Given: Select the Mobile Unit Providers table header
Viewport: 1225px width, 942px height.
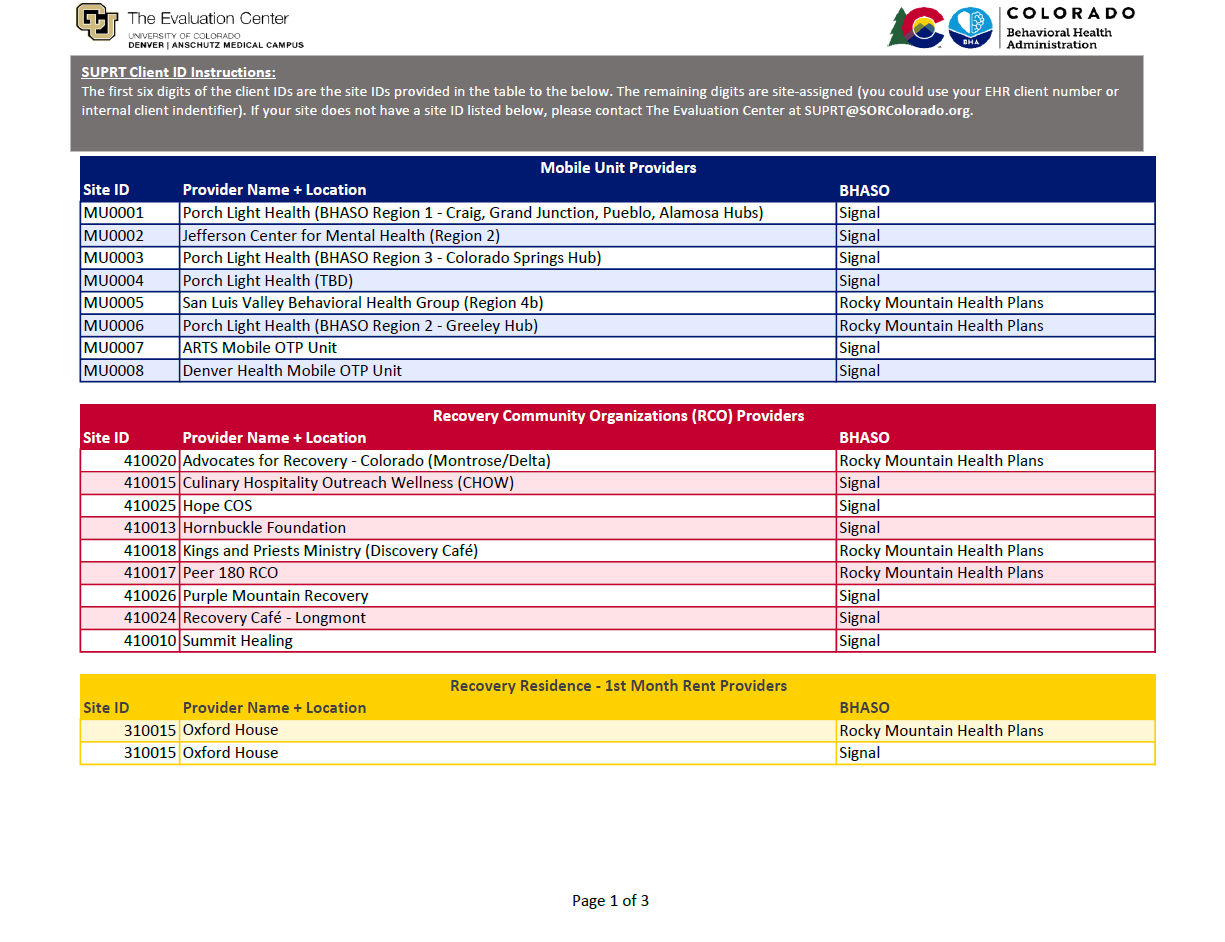Looking at the screenshot, I should click(617, 167).
